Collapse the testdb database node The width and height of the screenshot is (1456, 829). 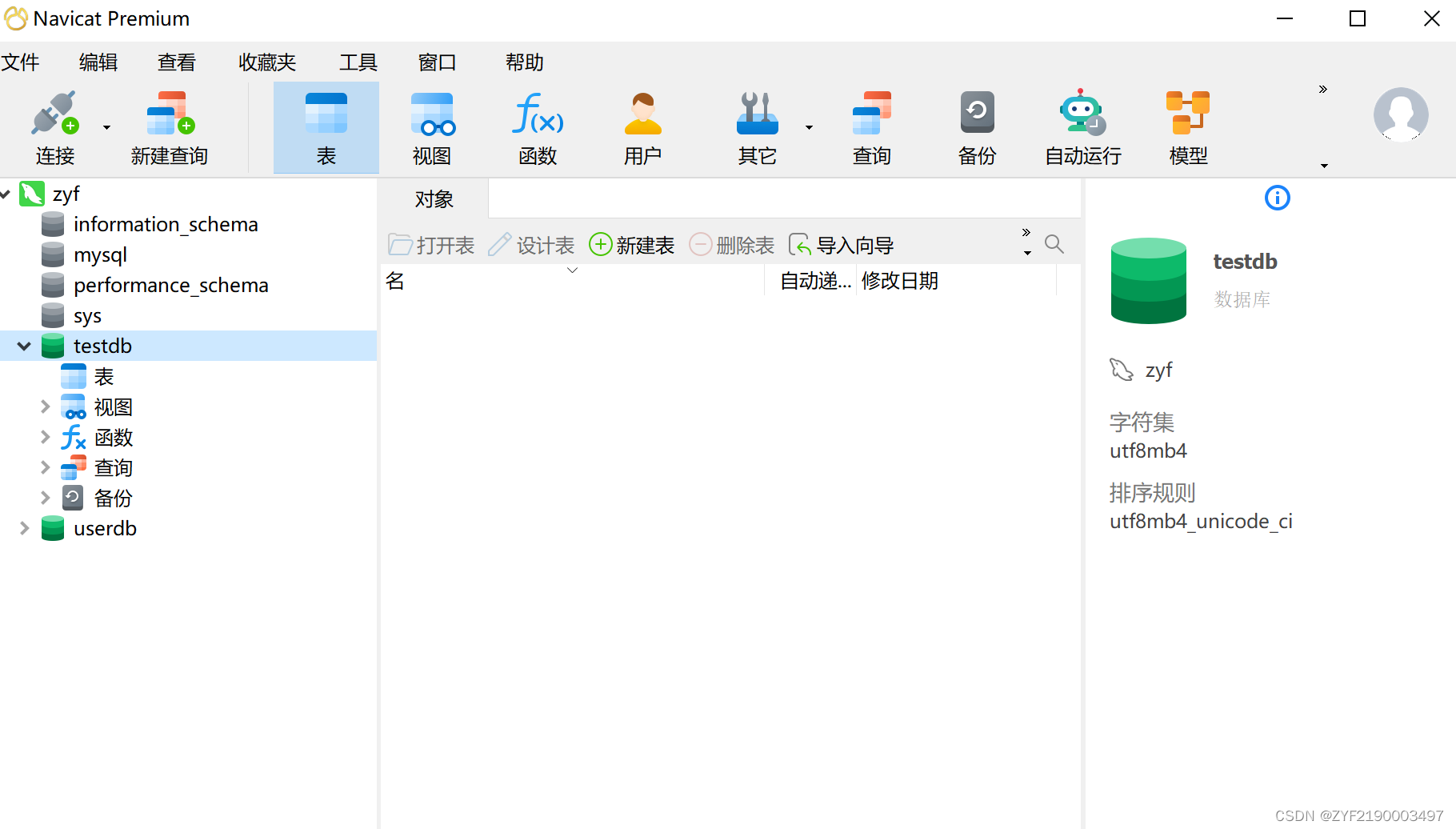click(x=24, y=346)
